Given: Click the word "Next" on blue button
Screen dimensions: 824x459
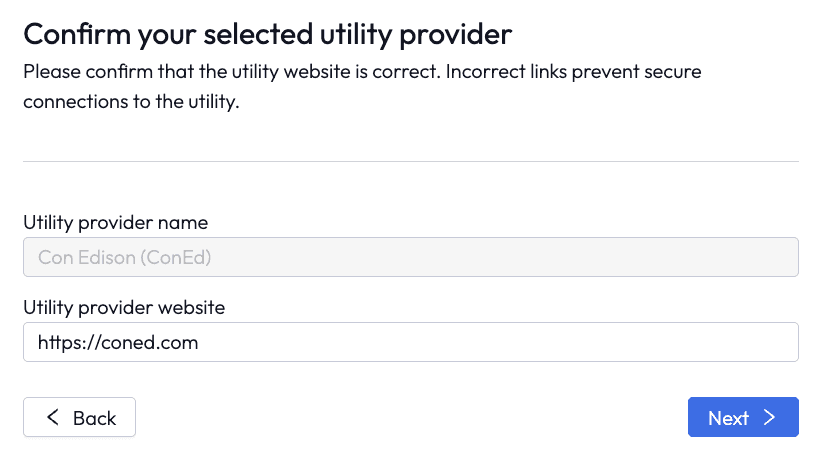Looking at the screenshot, I should [x=728, y=418].
